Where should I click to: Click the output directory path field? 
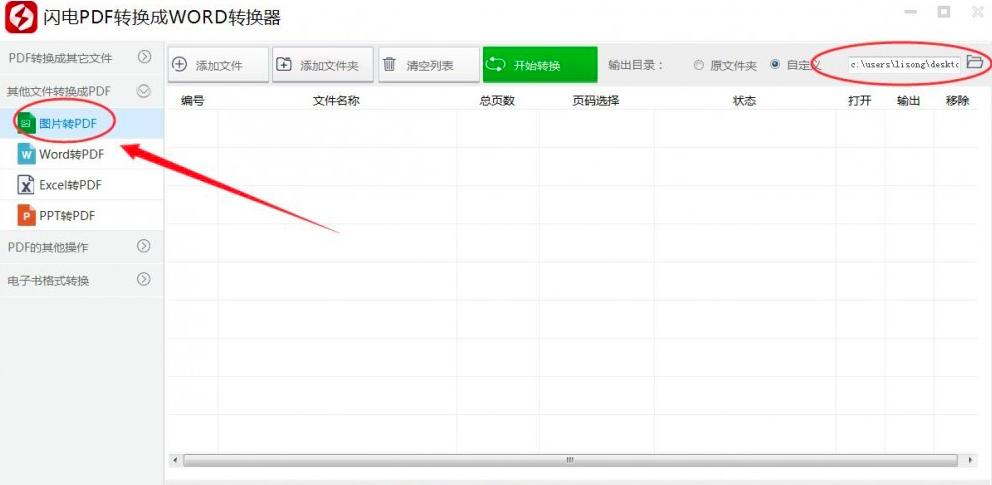(x=905, y=64)
